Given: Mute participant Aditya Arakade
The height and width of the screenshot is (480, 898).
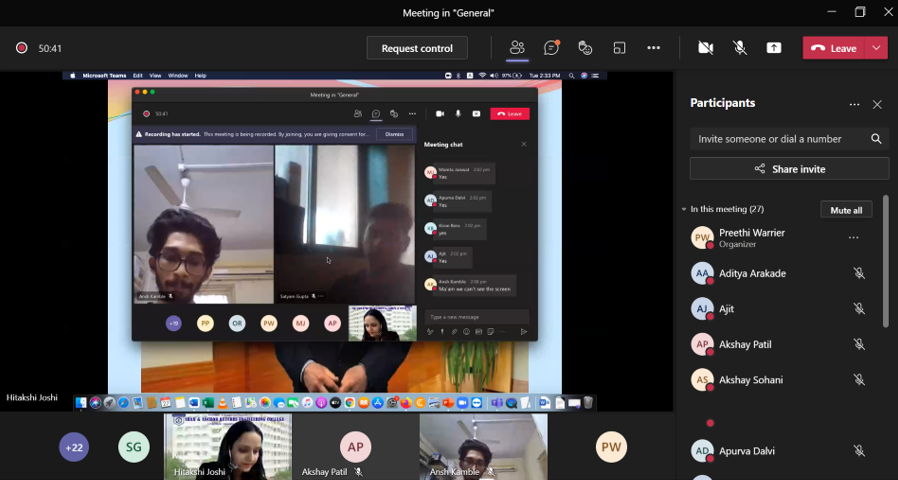Looking at the screenshot, I should pos(858,273).
